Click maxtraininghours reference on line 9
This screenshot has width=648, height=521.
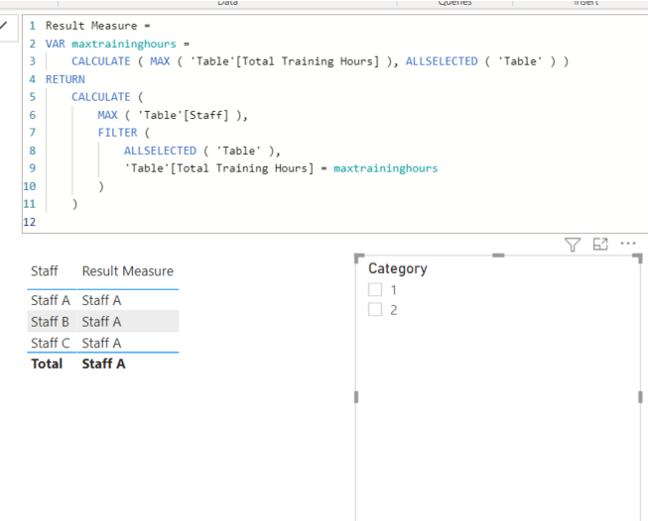(x=386, y=168)
